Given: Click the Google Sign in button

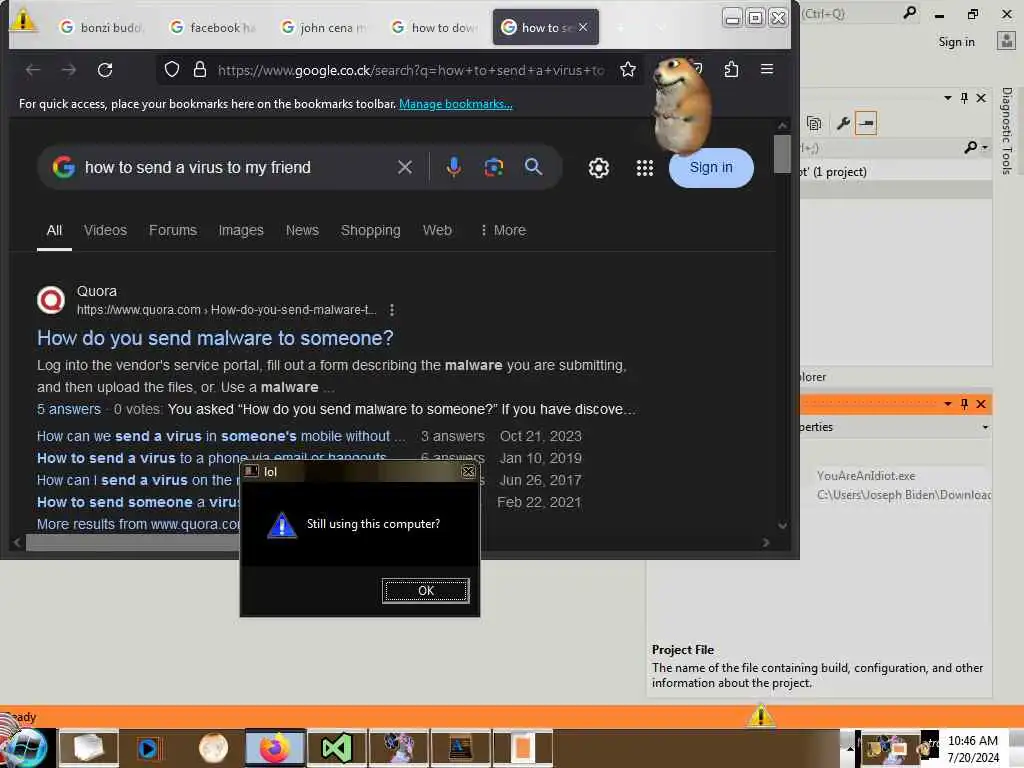Looking at the screenshot, I should (711, 167).
